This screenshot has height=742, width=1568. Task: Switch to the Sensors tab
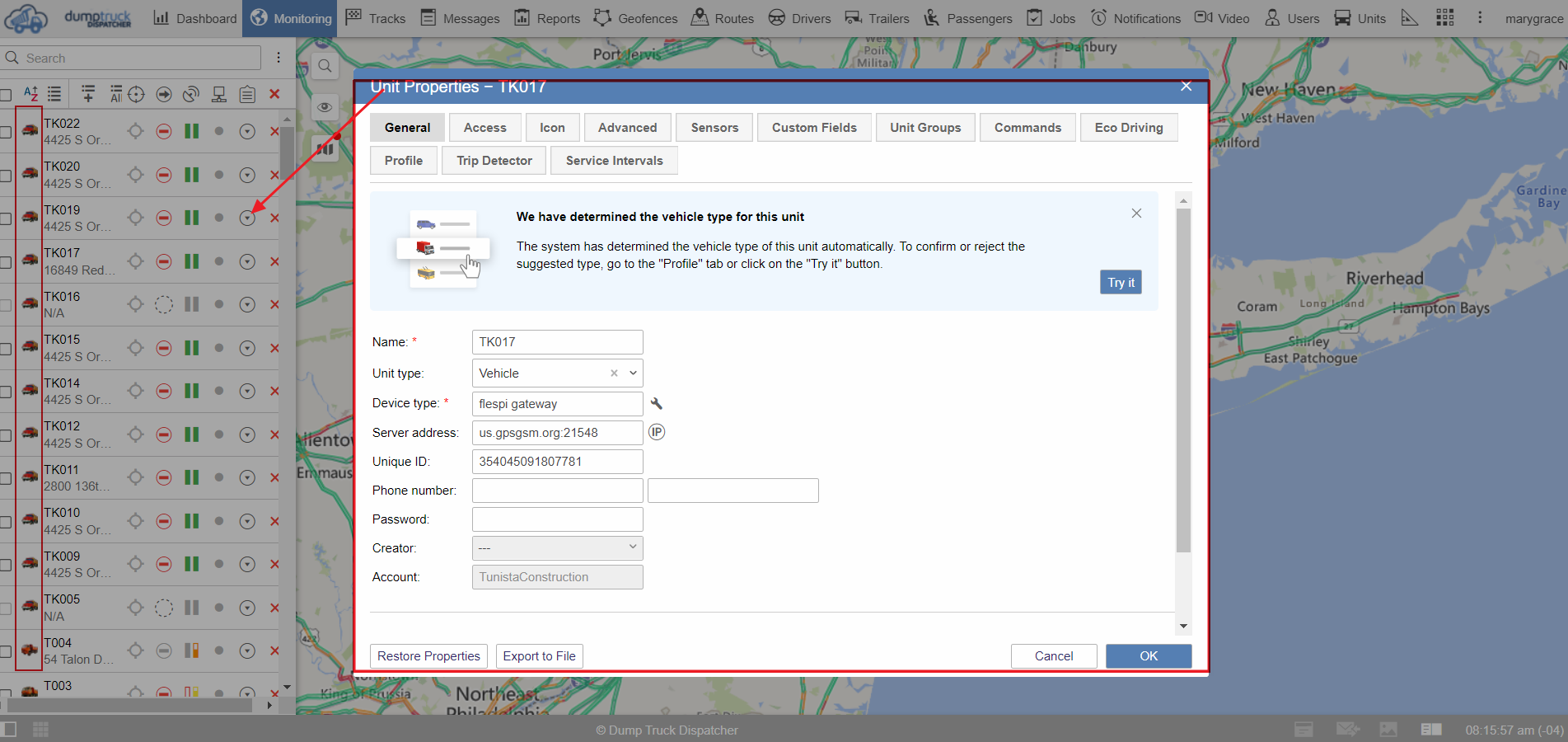coord(714,128)
